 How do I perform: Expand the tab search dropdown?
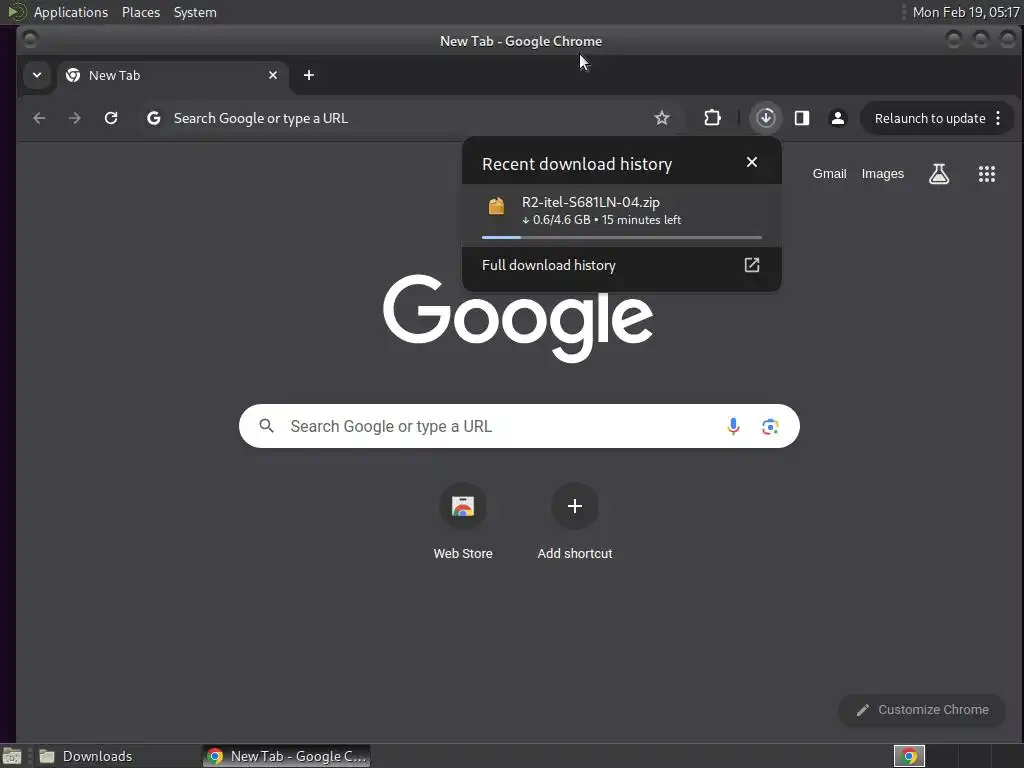37,75
